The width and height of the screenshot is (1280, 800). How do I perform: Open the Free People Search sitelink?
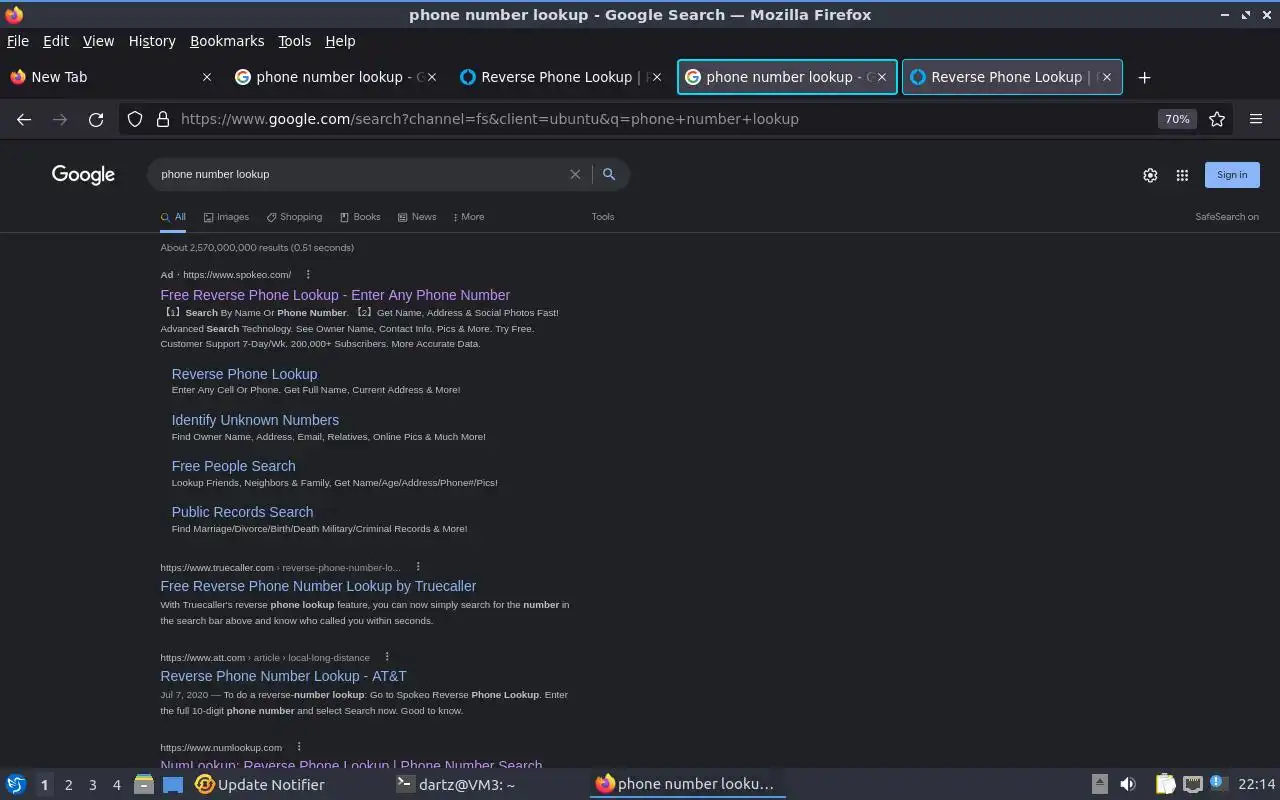tap(233, 466)
